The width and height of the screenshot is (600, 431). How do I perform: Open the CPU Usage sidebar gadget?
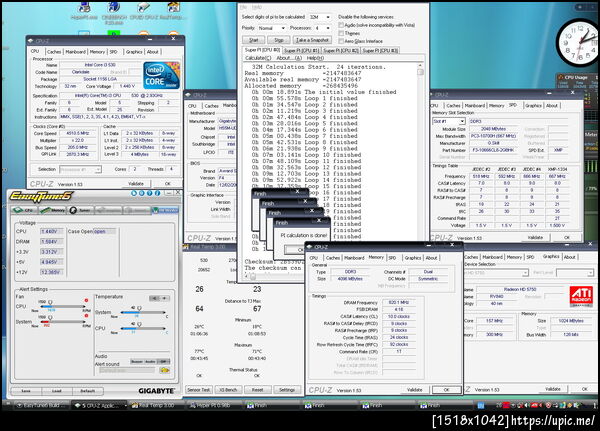tap(576, 81)
